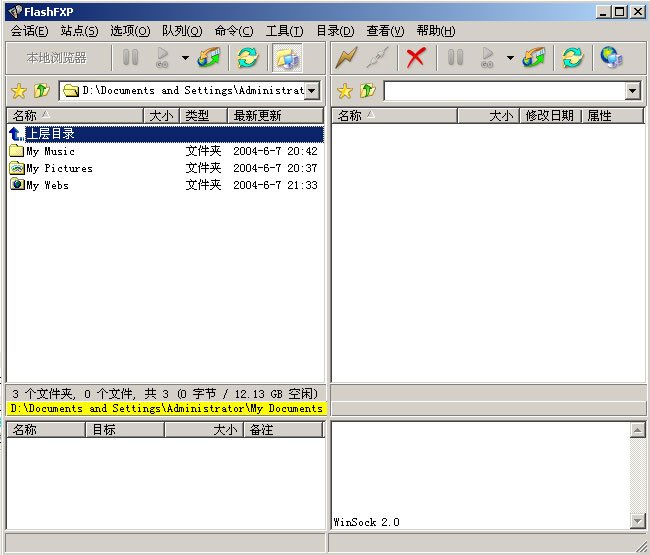Open the 选项(O) menu
650x555 pixels.
point(130,31)
